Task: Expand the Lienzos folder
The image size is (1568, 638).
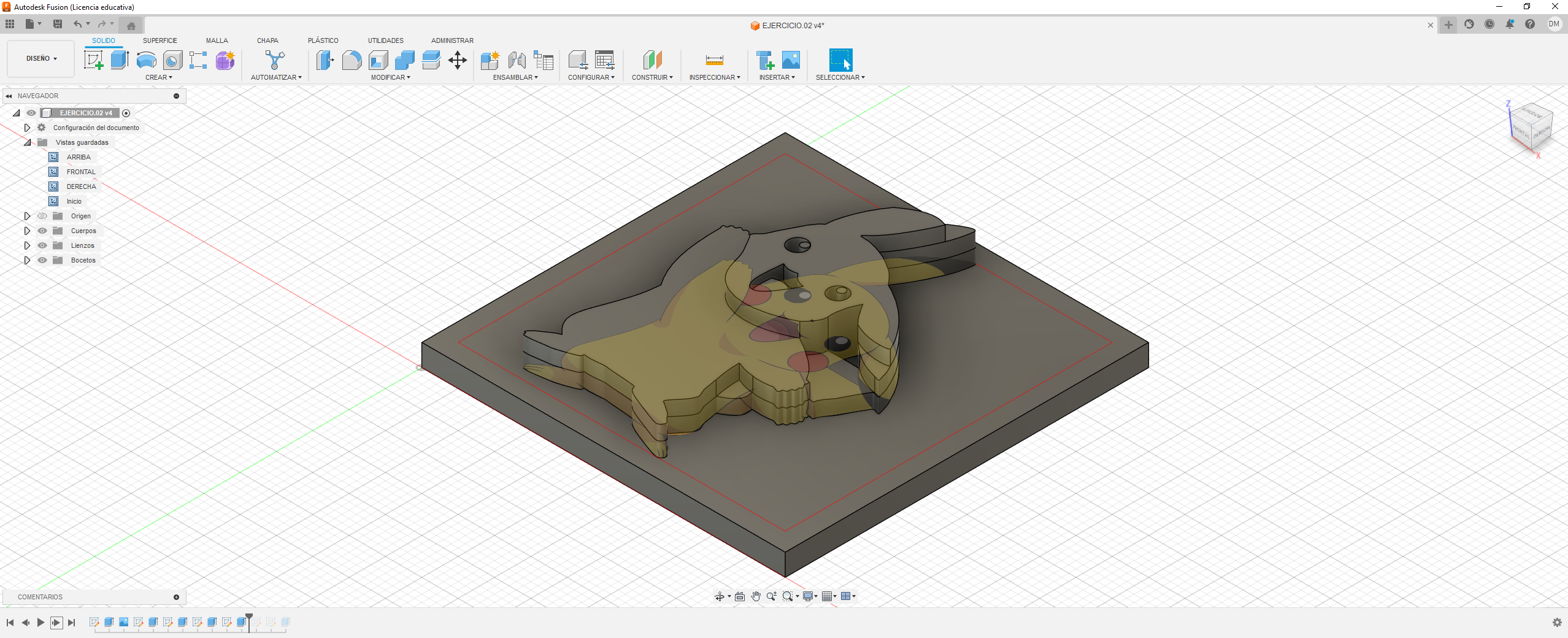Action: click(x=27, y=245)
